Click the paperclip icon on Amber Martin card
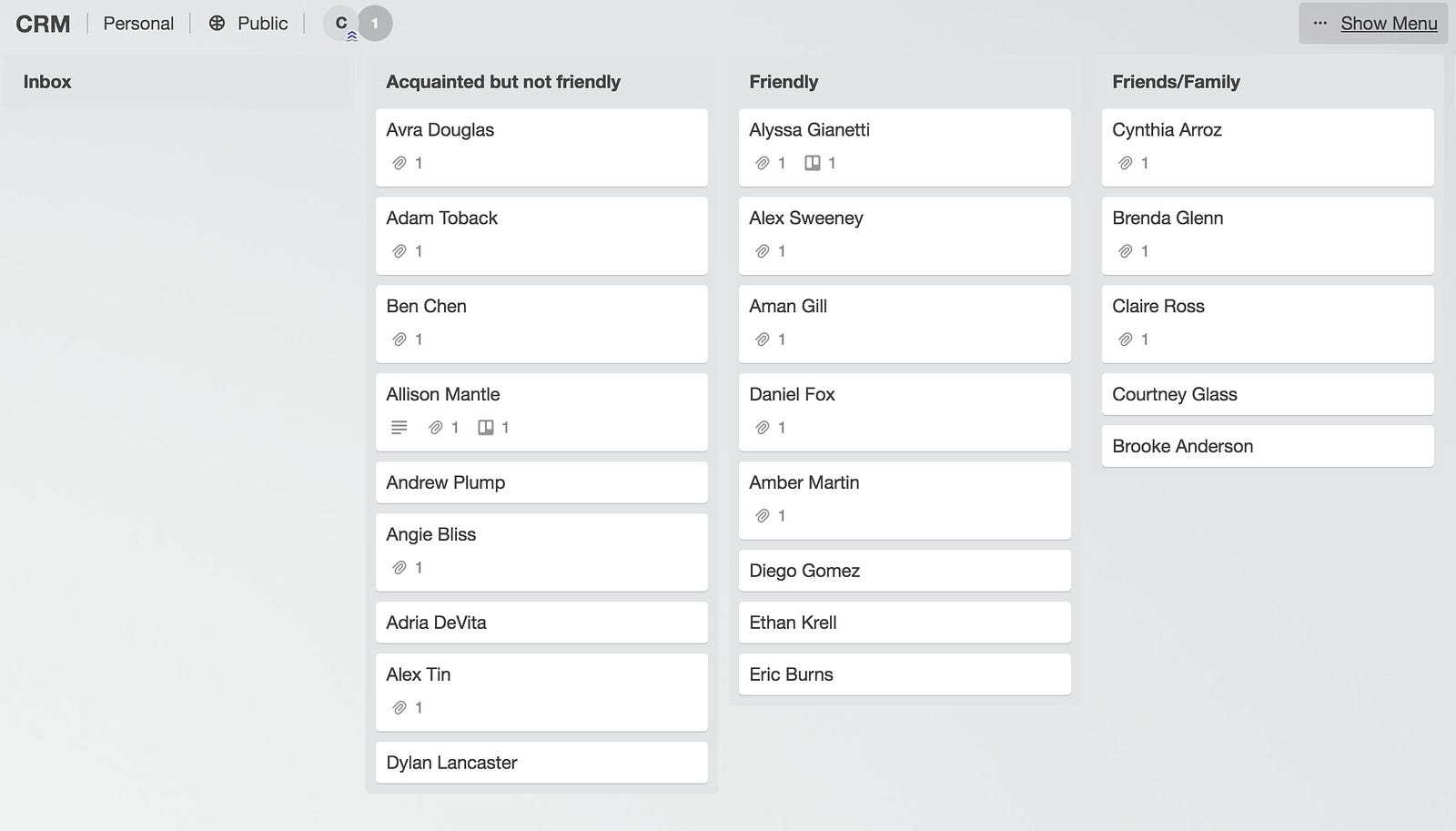 pyautogui.click(x=763, y=515)
